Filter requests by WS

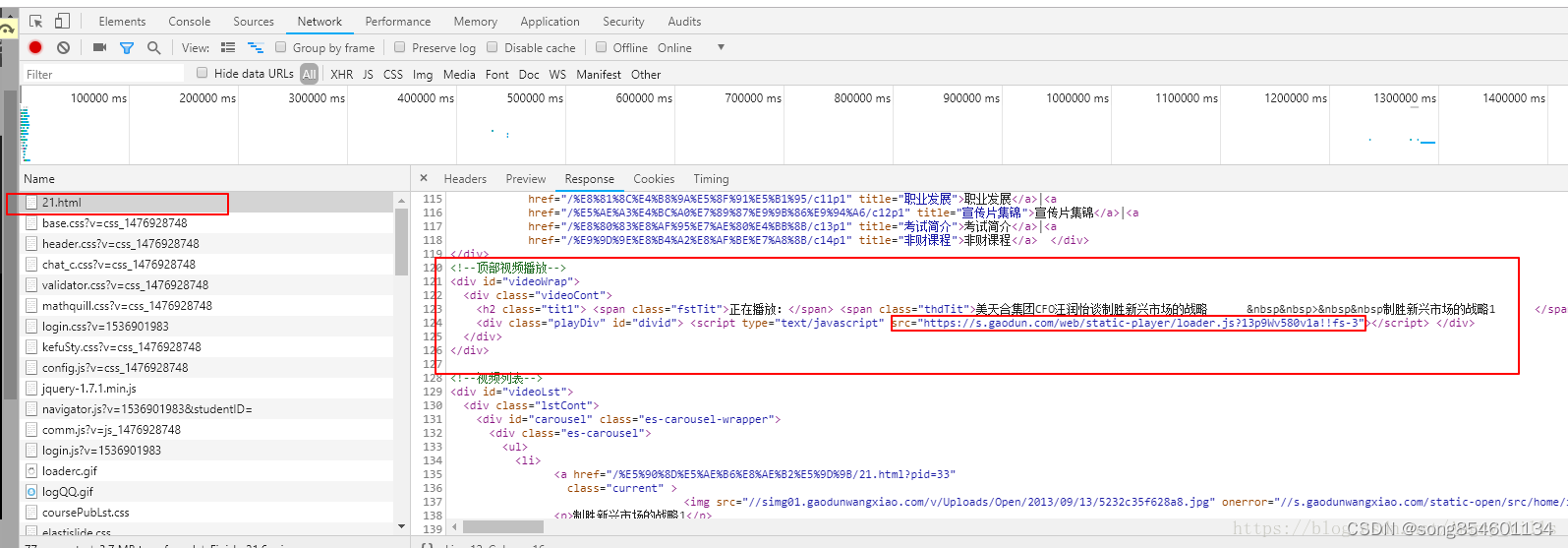point(557,74)
